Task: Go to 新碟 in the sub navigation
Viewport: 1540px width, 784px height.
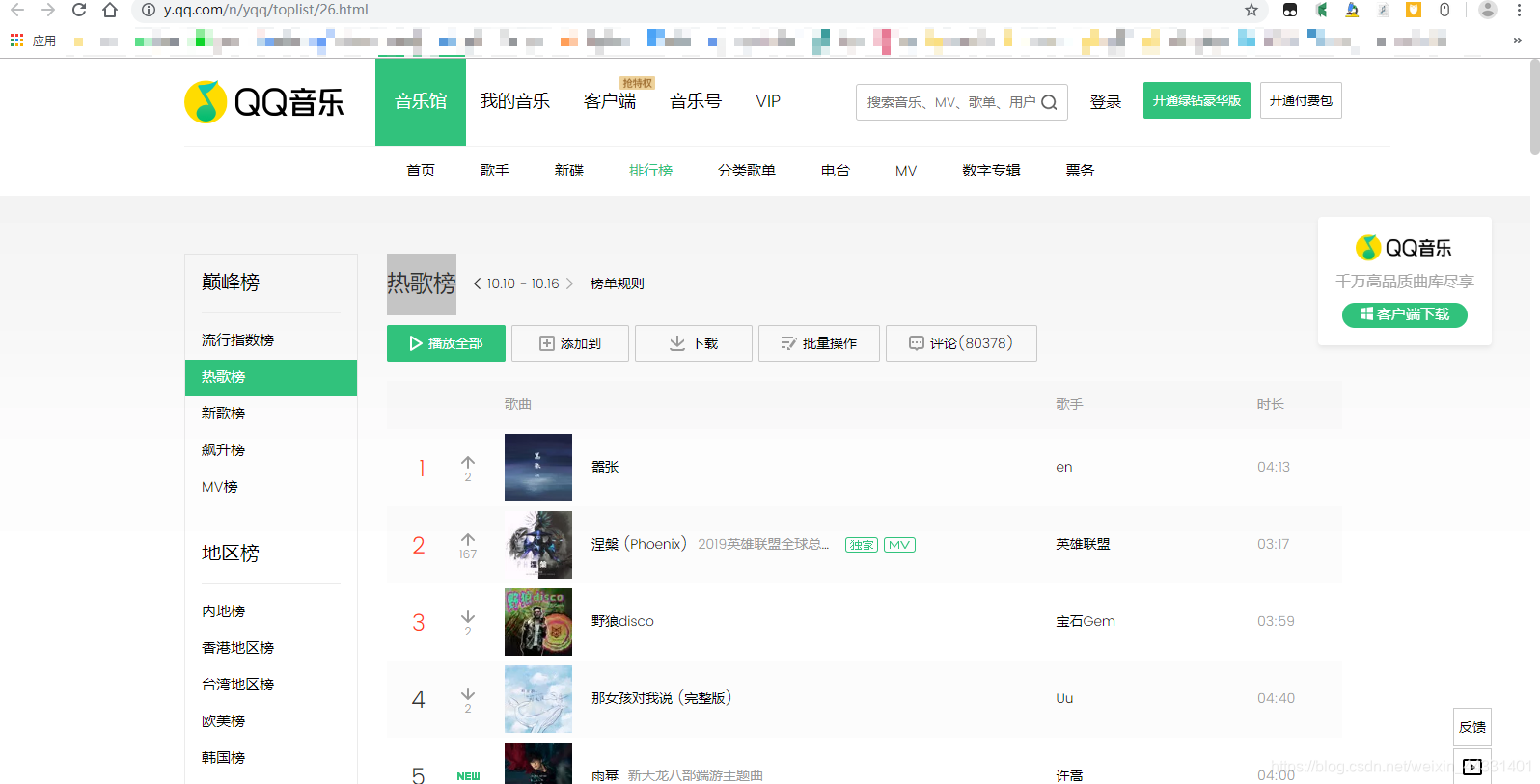Action: point(569,171)
